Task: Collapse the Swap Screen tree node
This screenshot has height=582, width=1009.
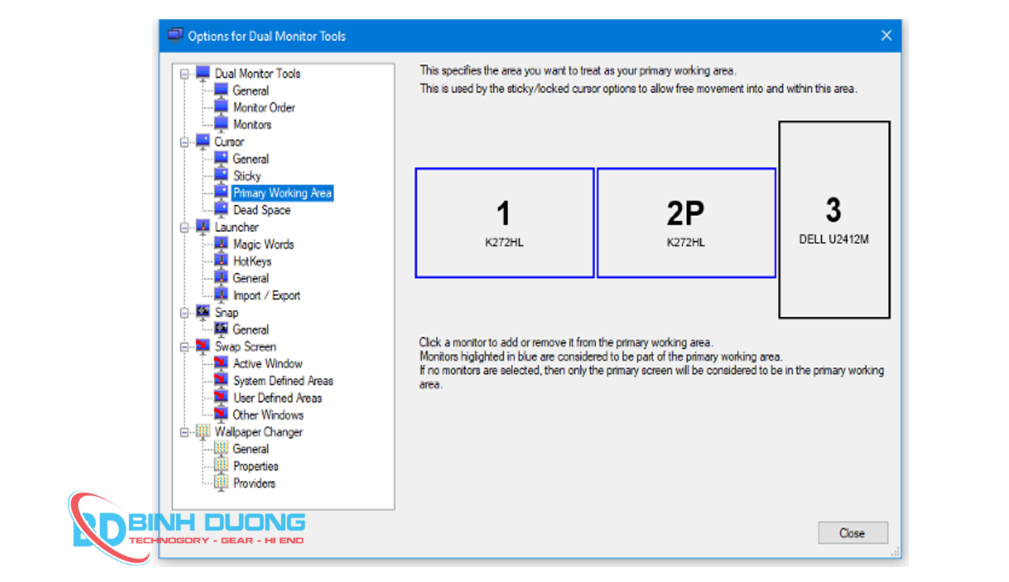Action: pyautogui.click(x=185, y=347)
